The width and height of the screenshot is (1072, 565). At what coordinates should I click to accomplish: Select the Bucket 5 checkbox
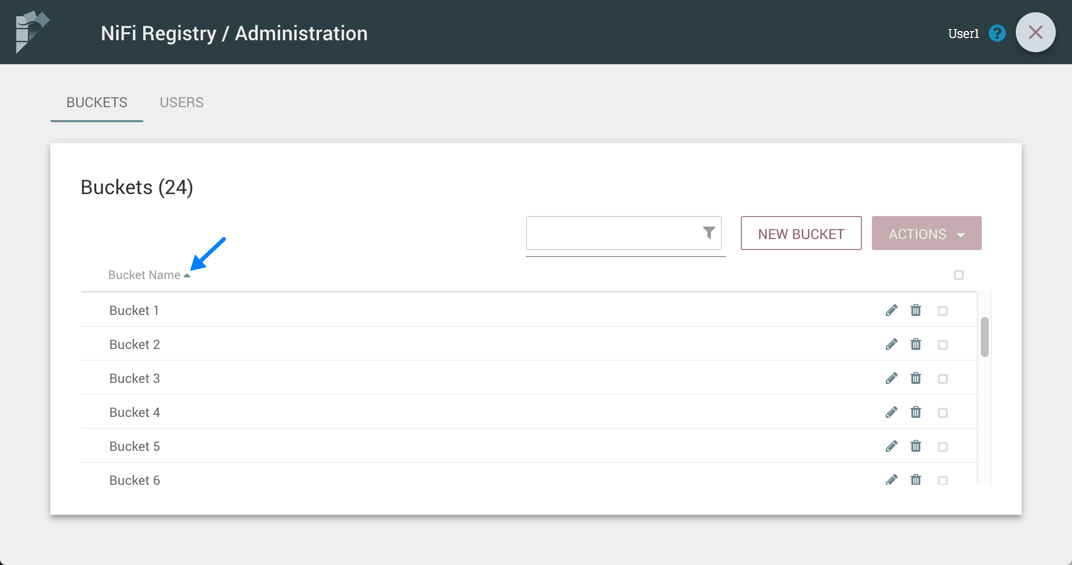943,447
